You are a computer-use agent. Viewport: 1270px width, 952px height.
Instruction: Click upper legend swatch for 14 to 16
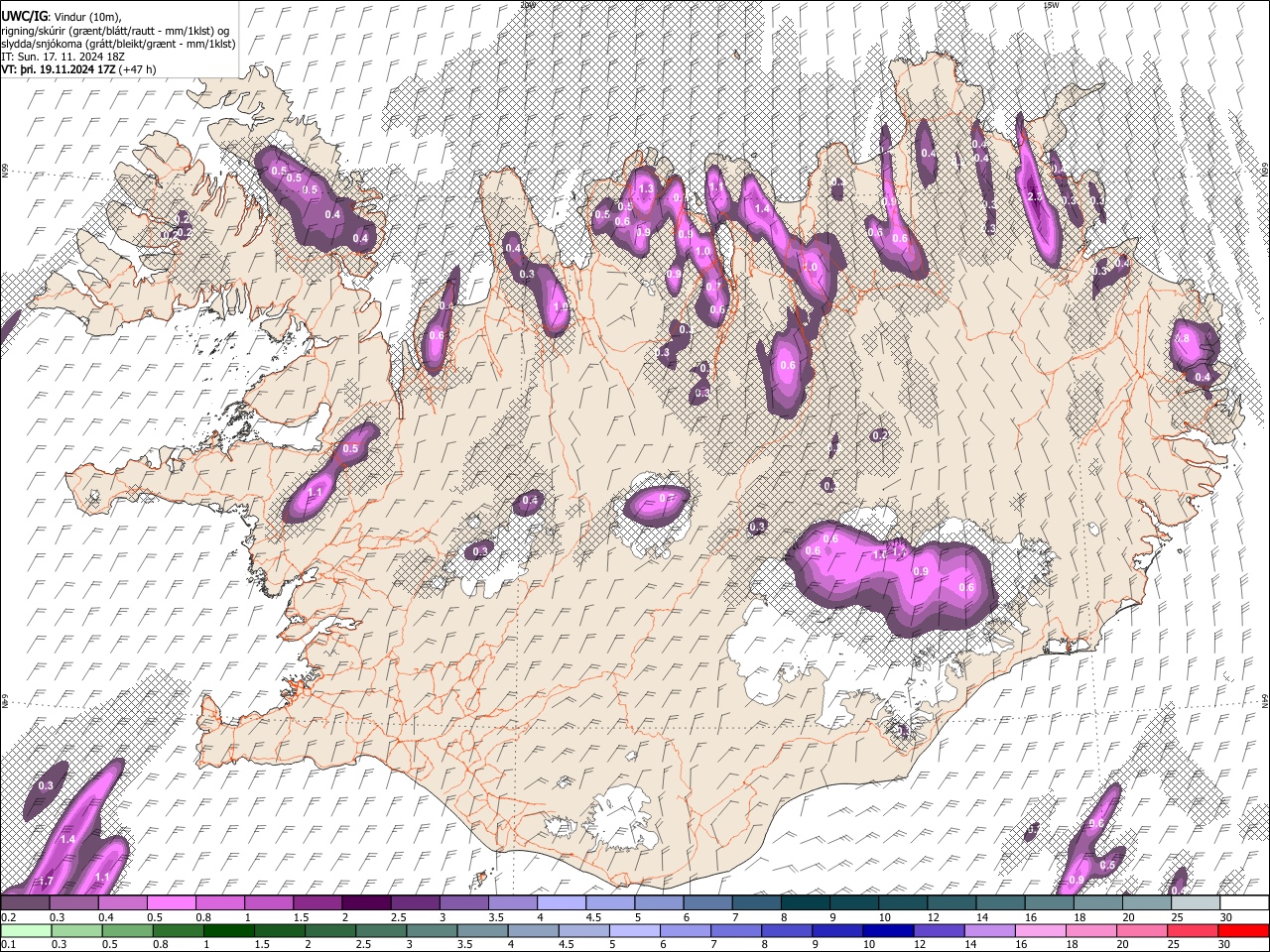tap(999, 903)
